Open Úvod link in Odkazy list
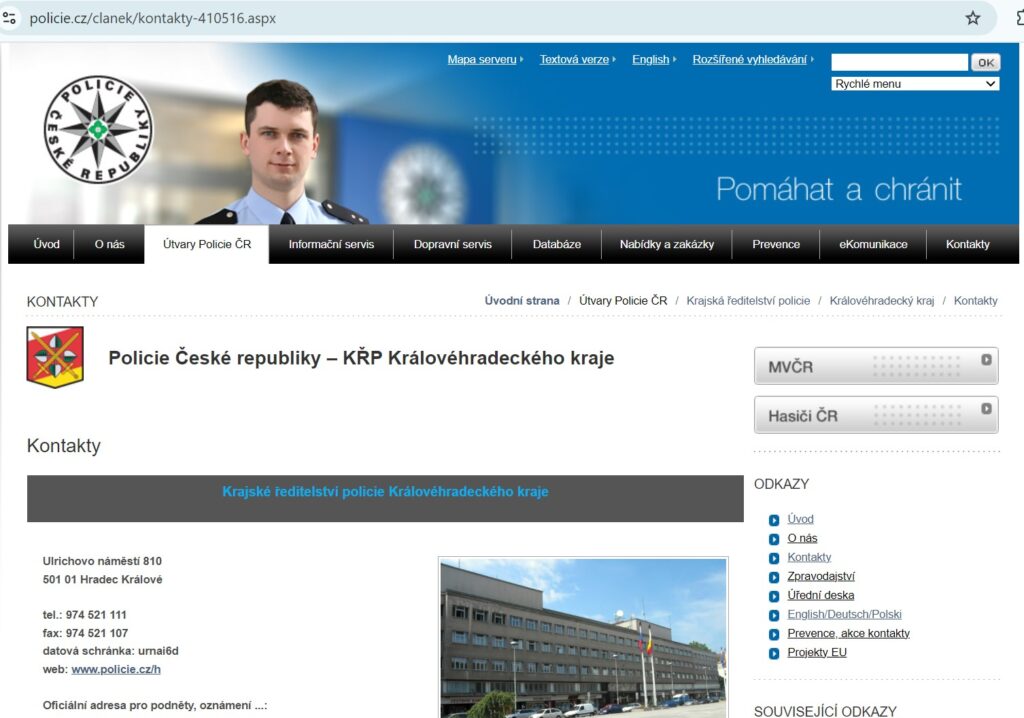 click(800, 519)
